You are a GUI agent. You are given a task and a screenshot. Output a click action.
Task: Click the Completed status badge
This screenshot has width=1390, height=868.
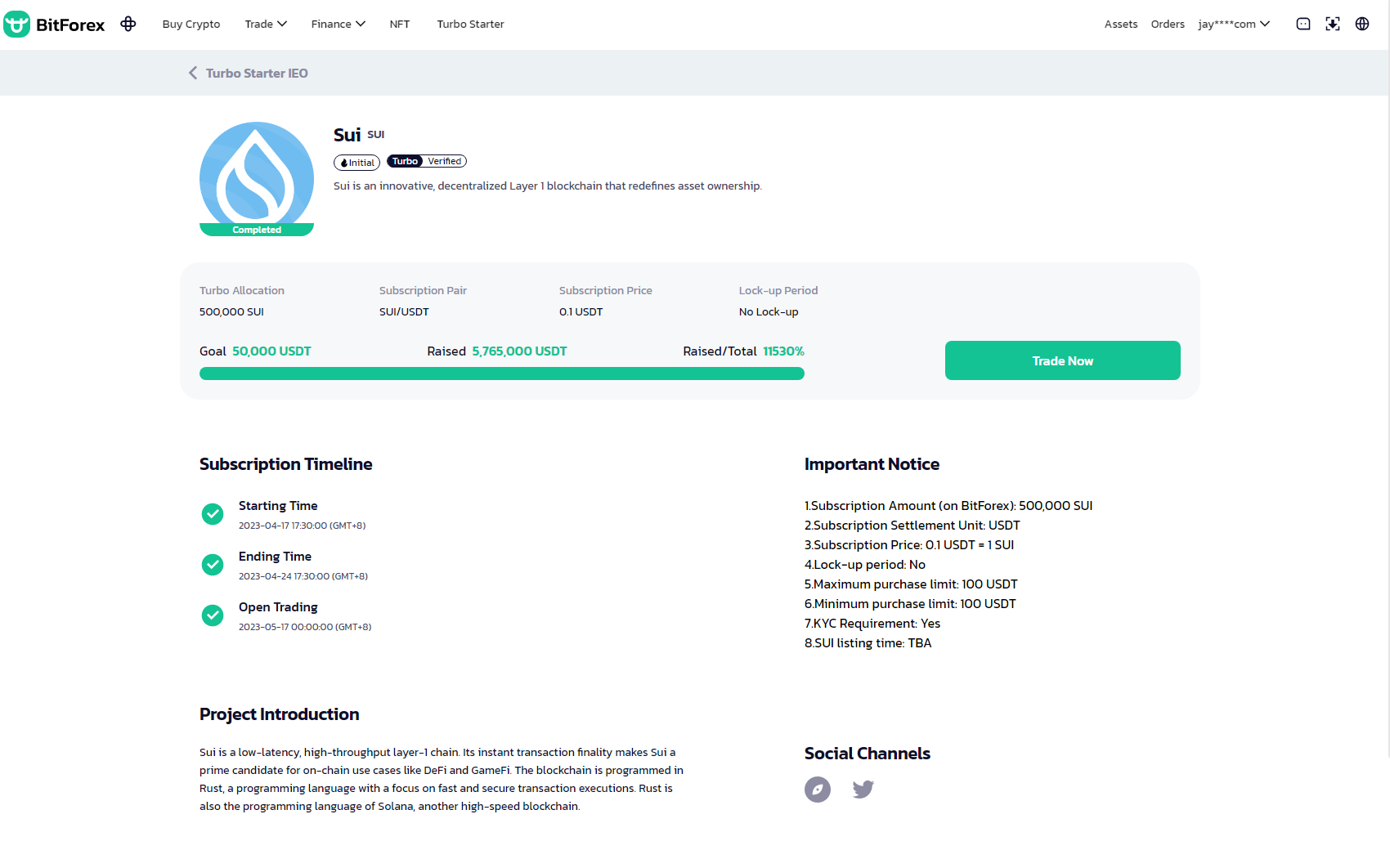pyautogui.click(x=257, y=230)
